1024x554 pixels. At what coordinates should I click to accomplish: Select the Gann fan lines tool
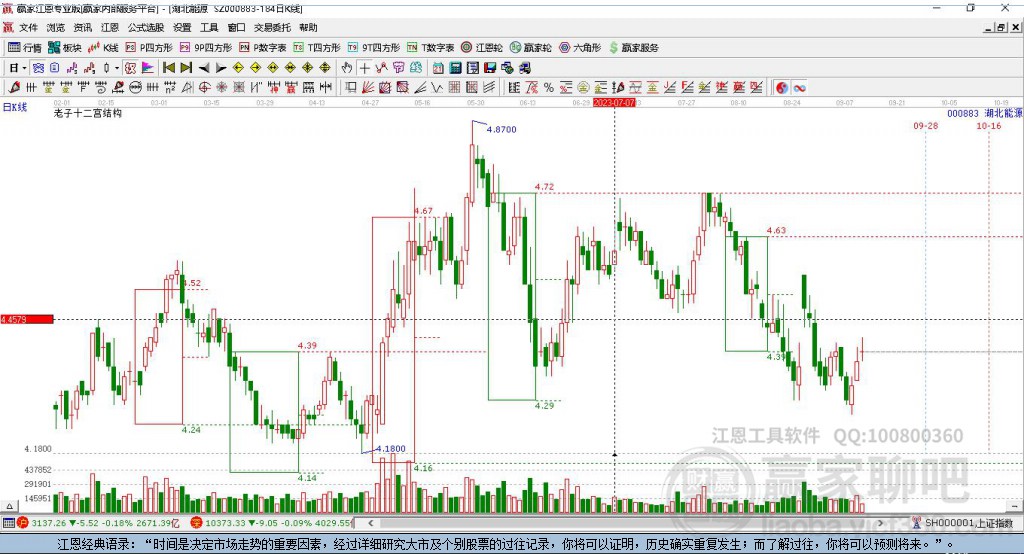tap(368, 87)
